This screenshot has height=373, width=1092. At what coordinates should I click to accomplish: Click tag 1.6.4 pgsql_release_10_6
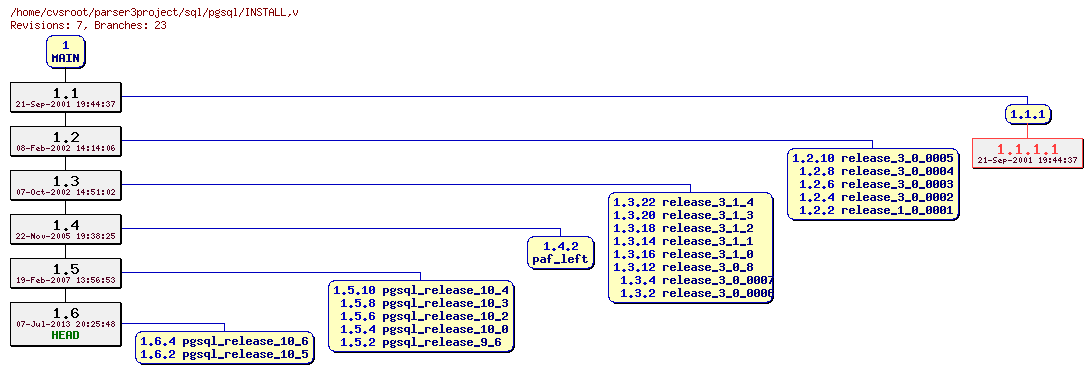[224, 341]
